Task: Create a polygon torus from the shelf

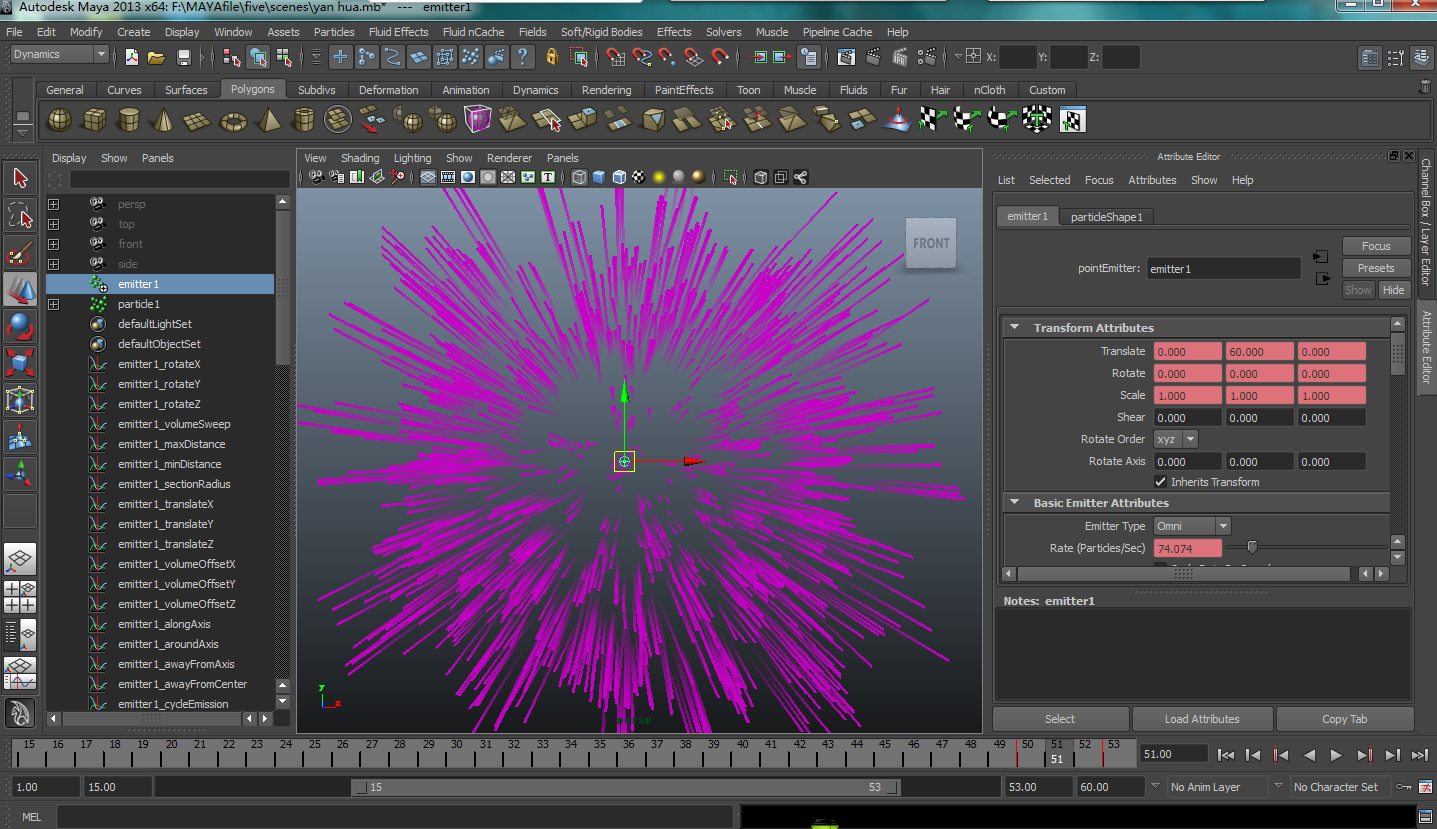Action: (234, 121)
